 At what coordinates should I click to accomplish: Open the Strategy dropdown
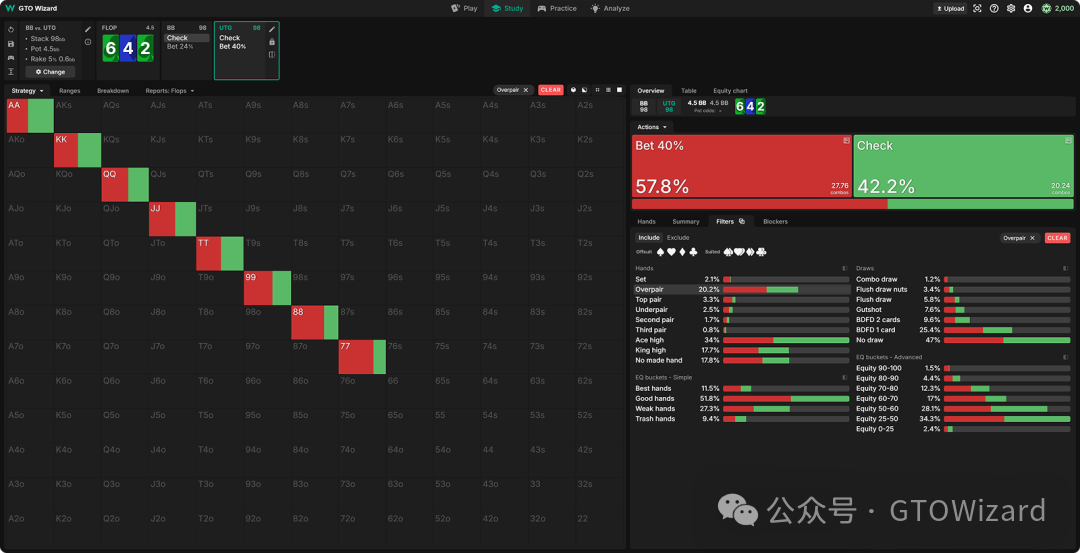click(27, 91)
